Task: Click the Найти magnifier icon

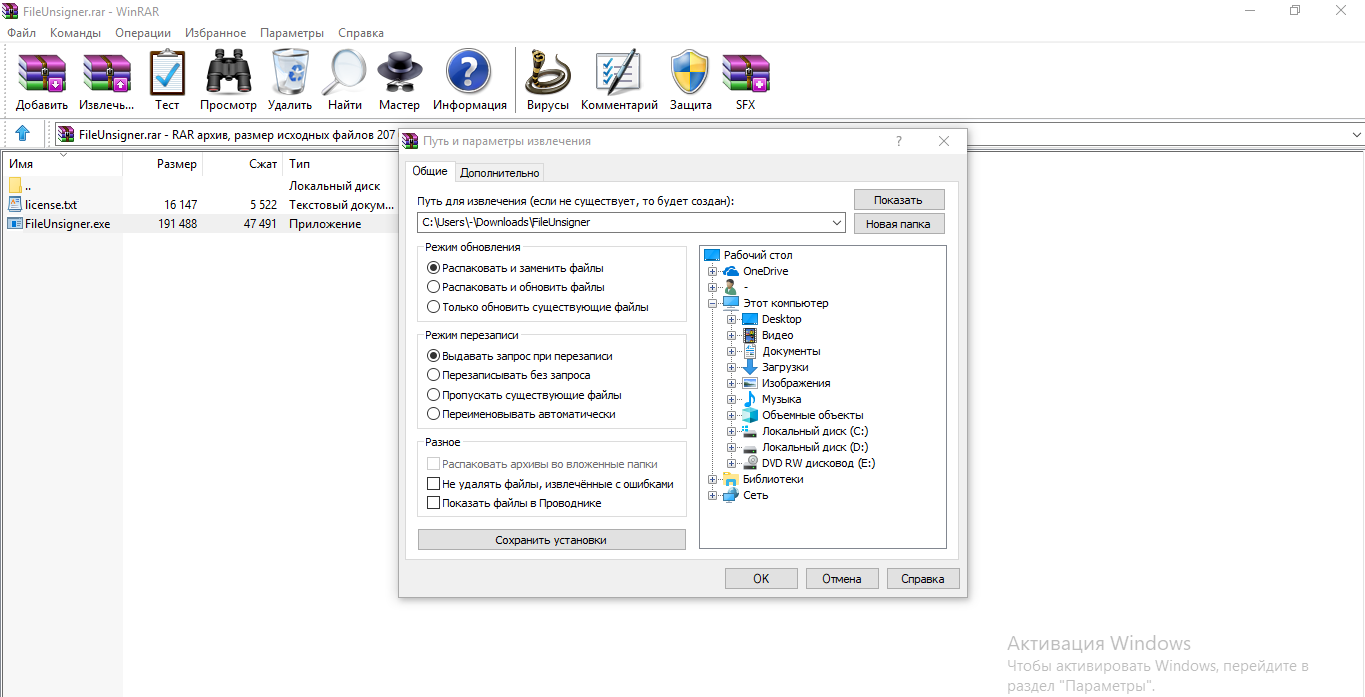Action: [x=345, y=72]
